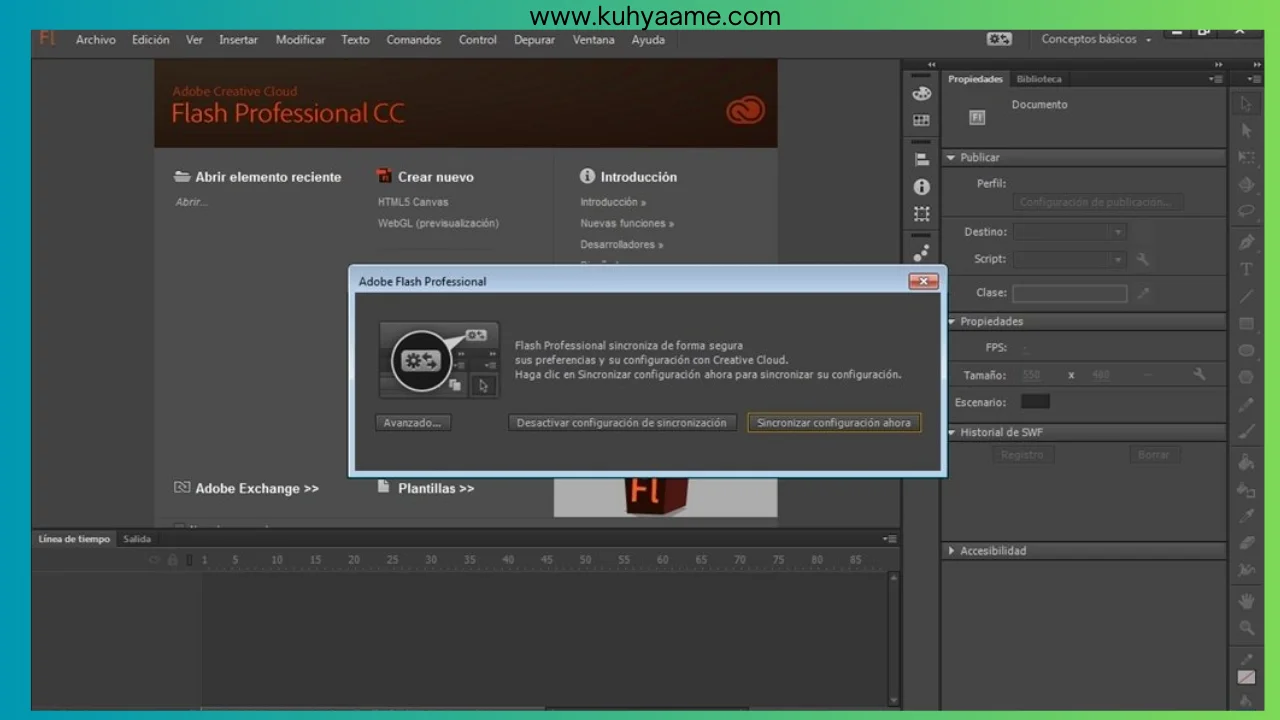Click the Escenario stage color swatch
The width and height of the screenshot is (1280, 720).
coord(1035,402)
